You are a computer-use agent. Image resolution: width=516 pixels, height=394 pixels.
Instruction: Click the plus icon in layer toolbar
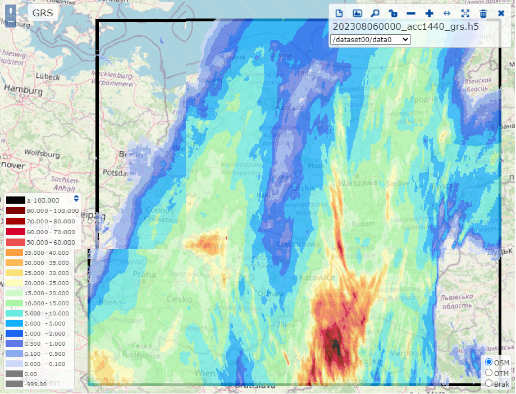[429, 13]
